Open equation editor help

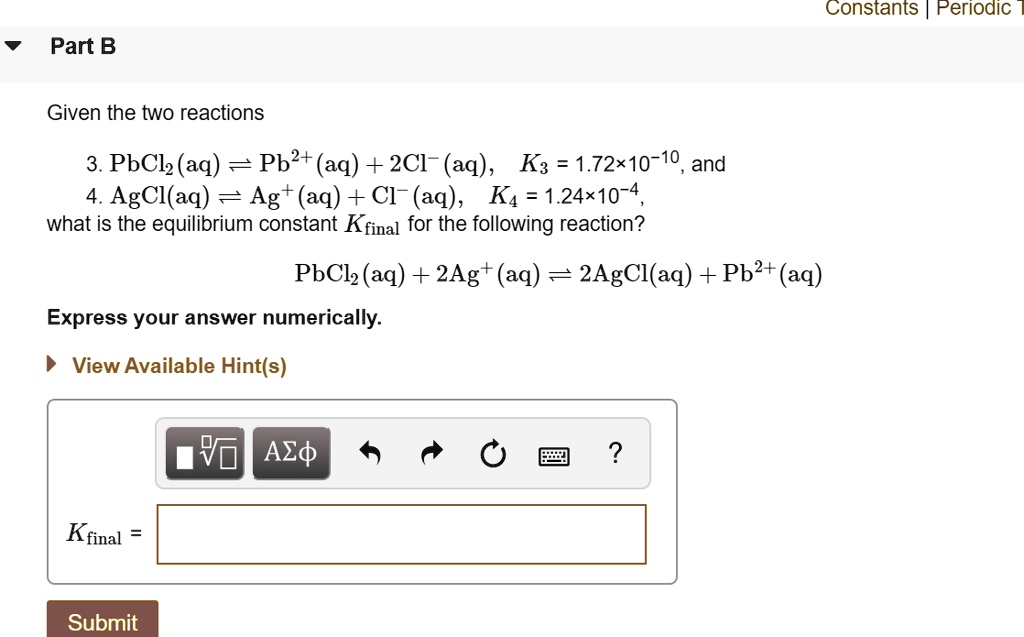click(x=615, y=453)
